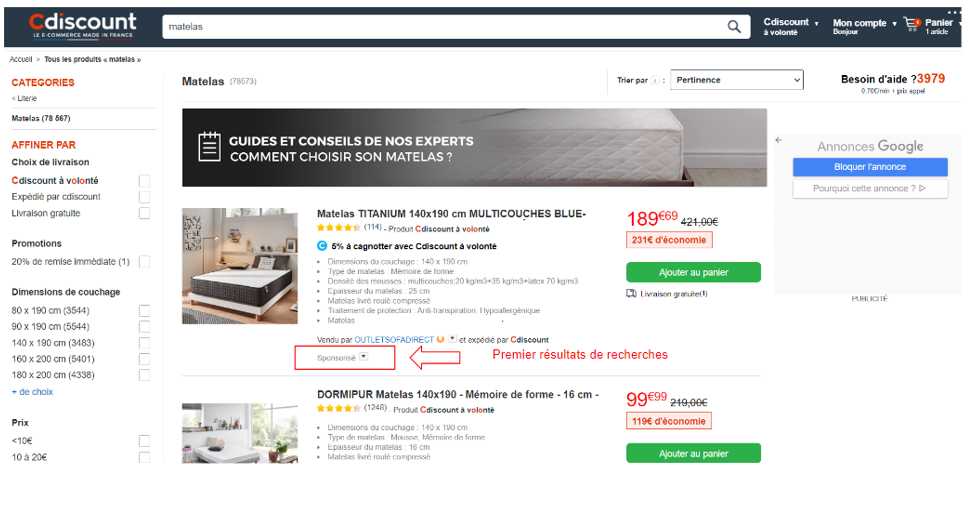The image size is (968, 522).
Task: Expand the Sponsorisé dropdown arrow
Action: 364,357
